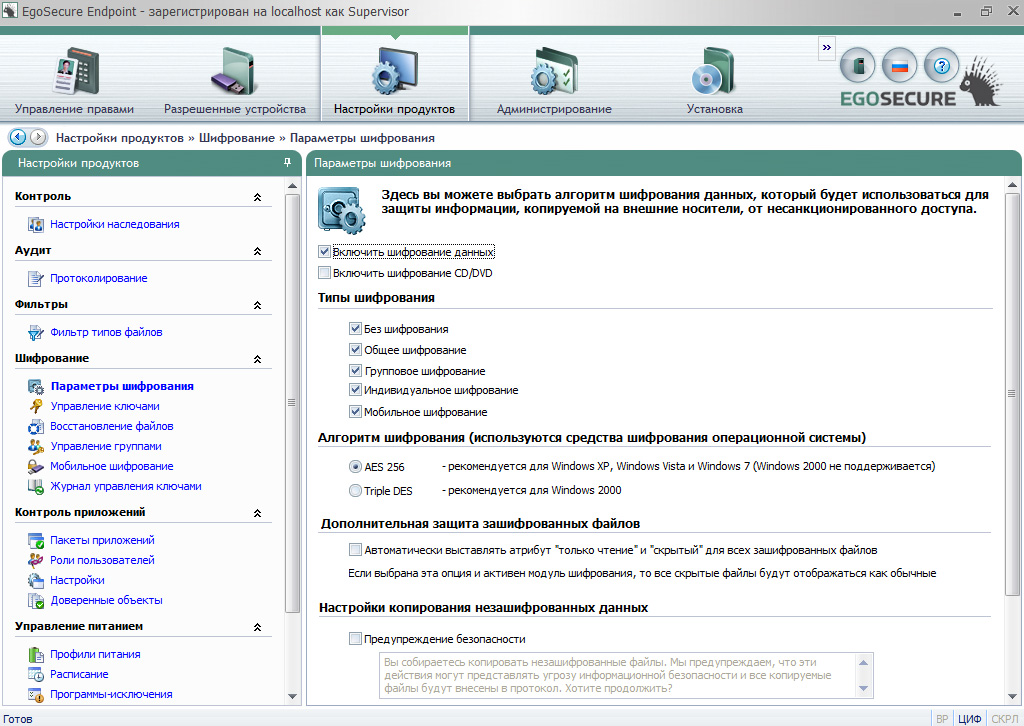Screen dimensions: 1024x726
Task: Click the Роли пользователей icon
Action: pos(35,560)
